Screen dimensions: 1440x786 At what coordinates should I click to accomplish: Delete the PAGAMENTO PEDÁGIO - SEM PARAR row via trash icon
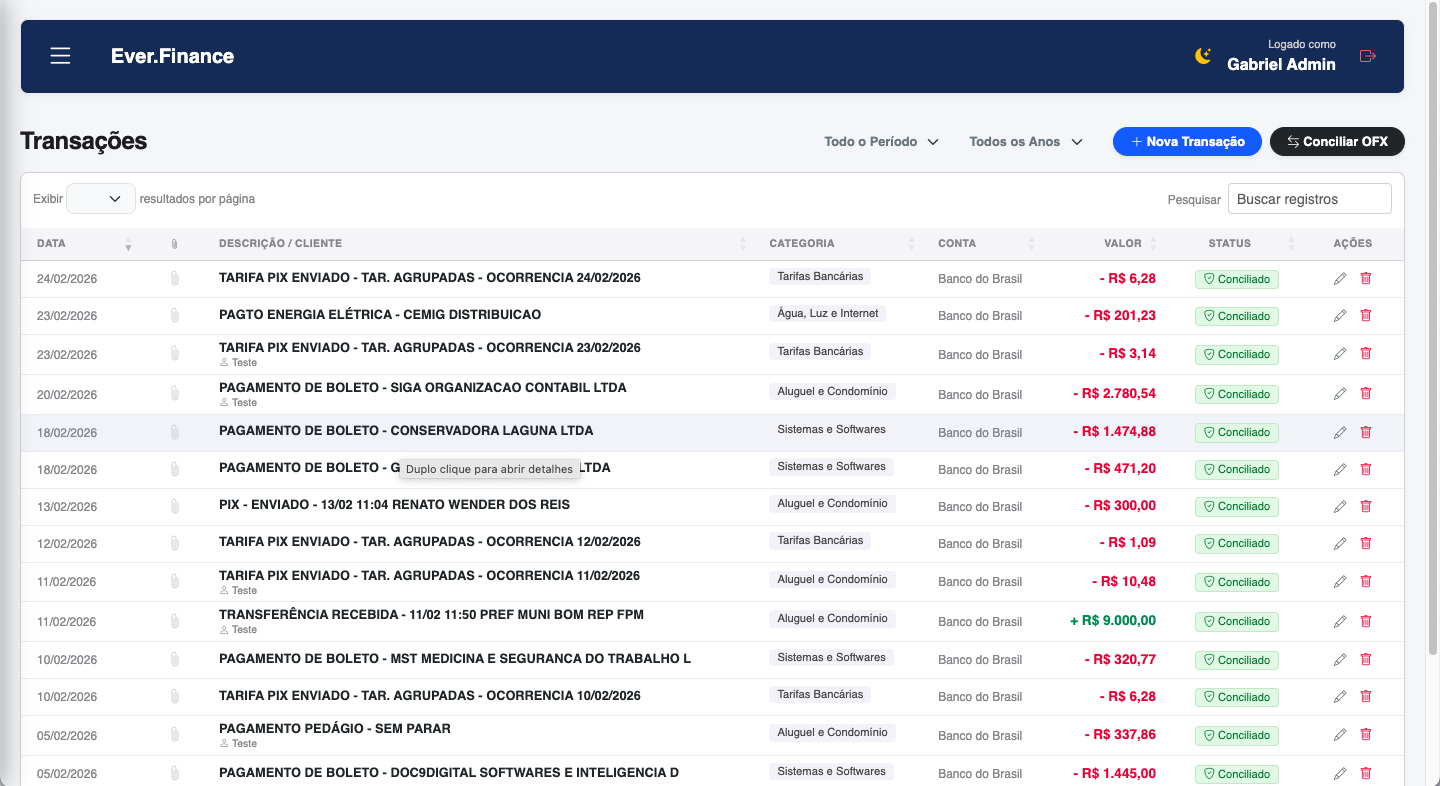[1365, 734]
